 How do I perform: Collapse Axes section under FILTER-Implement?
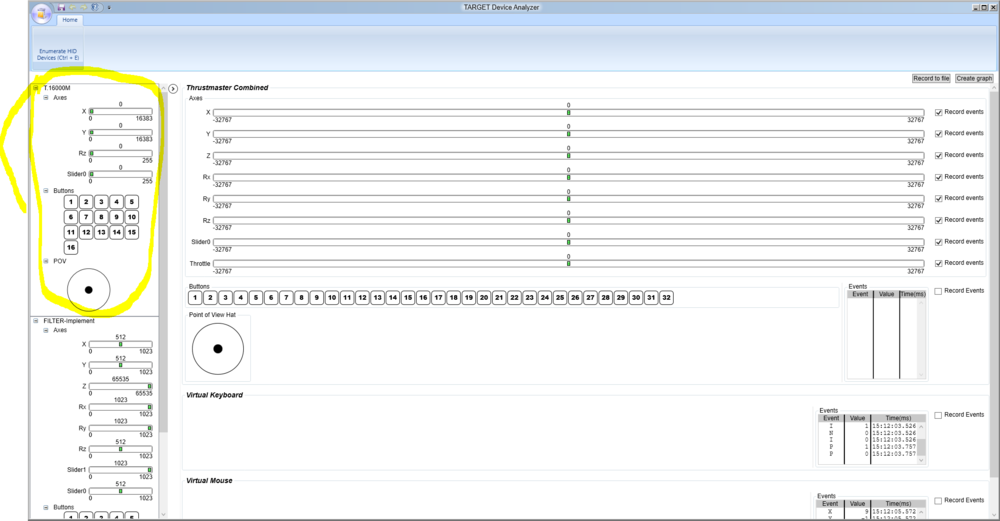pos(46,330)
